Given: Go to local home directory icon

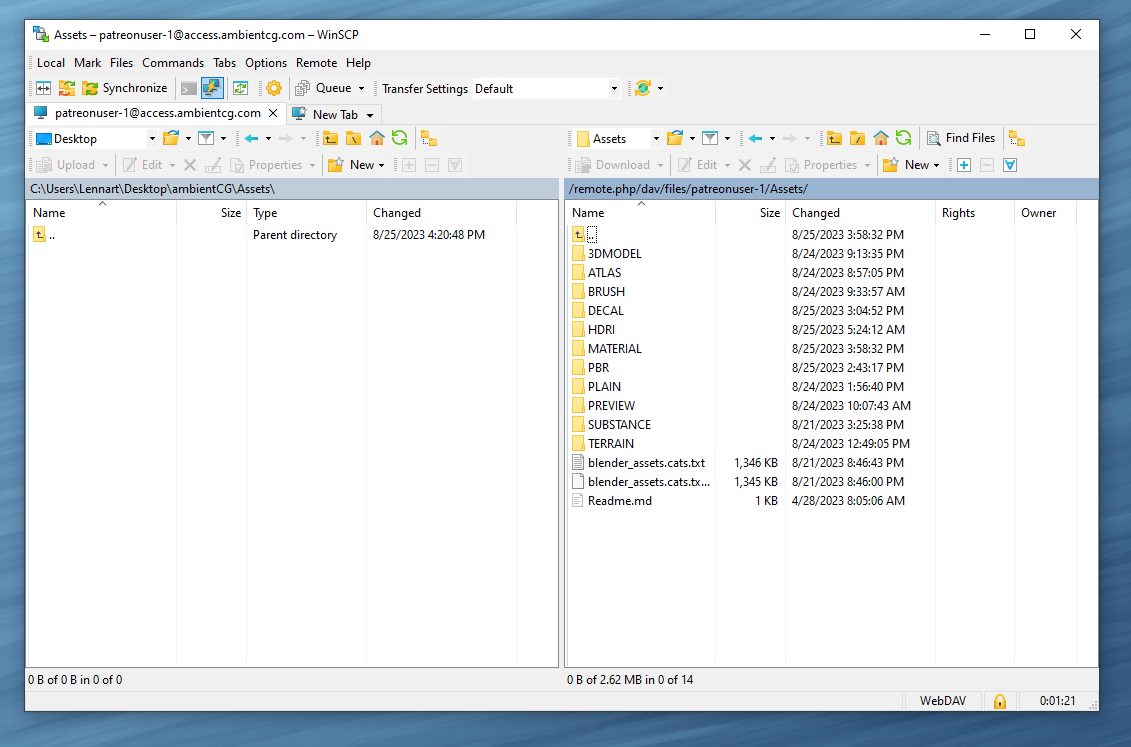Looking at the screenshot, I should (377, 138).
